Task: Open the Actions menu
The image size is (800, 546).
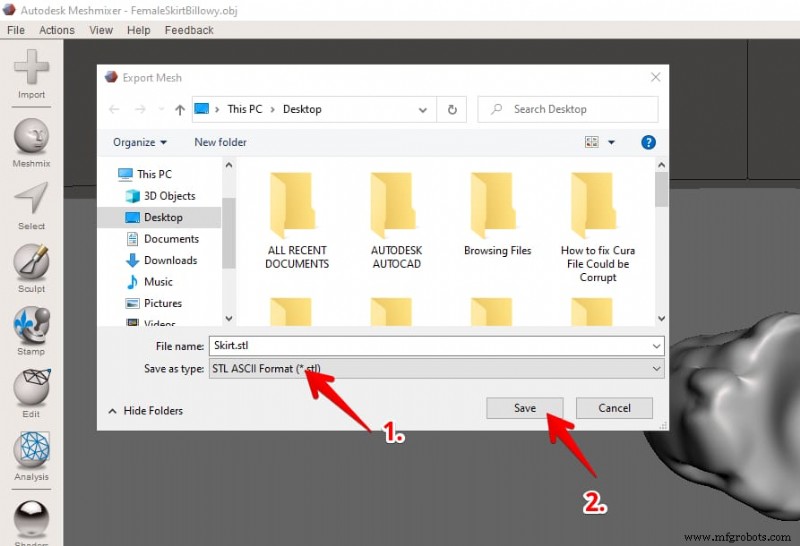Action: (x=57, y=30)
